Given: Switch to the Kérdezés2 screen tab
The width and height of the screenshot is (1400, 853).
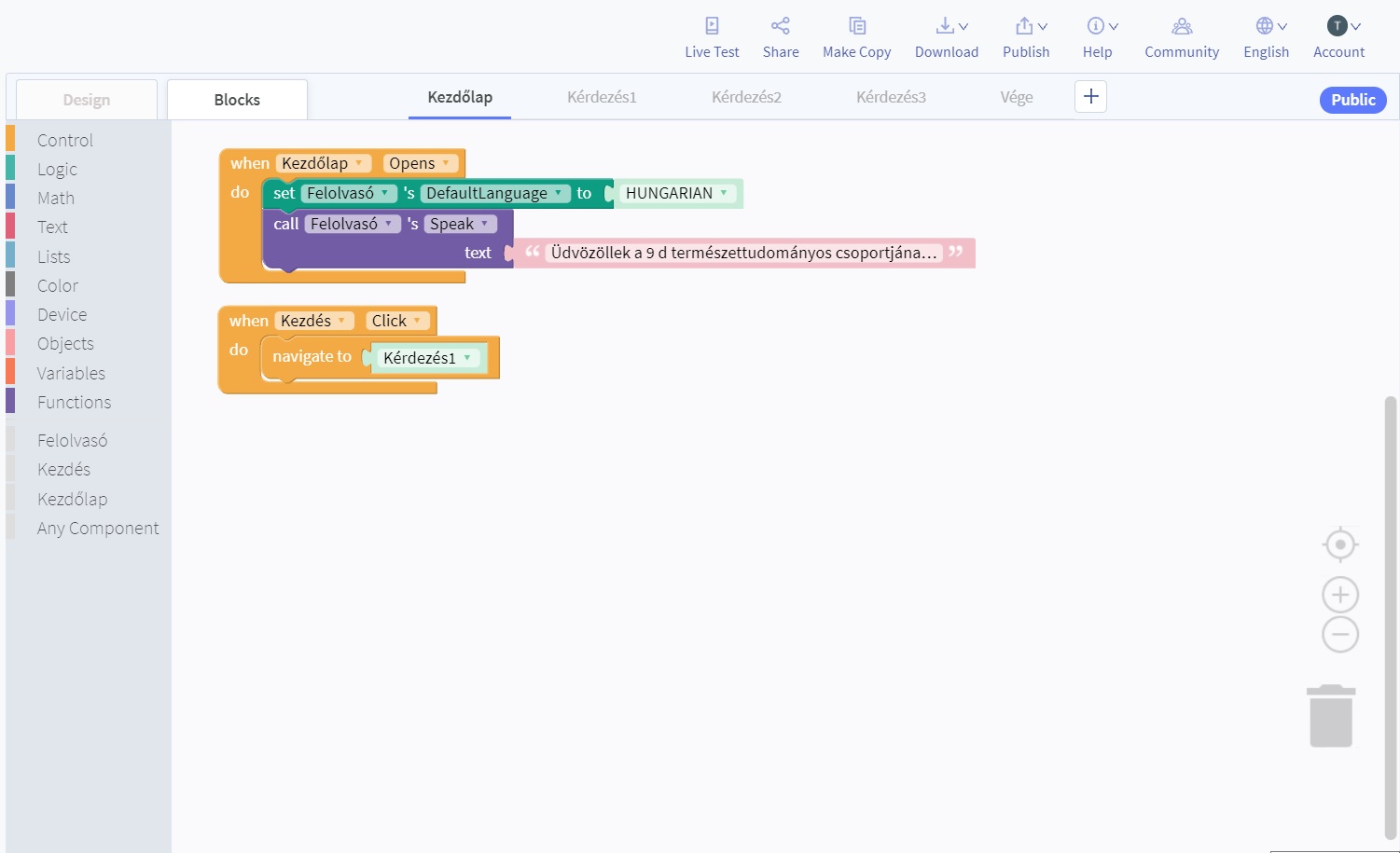Looking at the screenshot, I should click(746, 97).
